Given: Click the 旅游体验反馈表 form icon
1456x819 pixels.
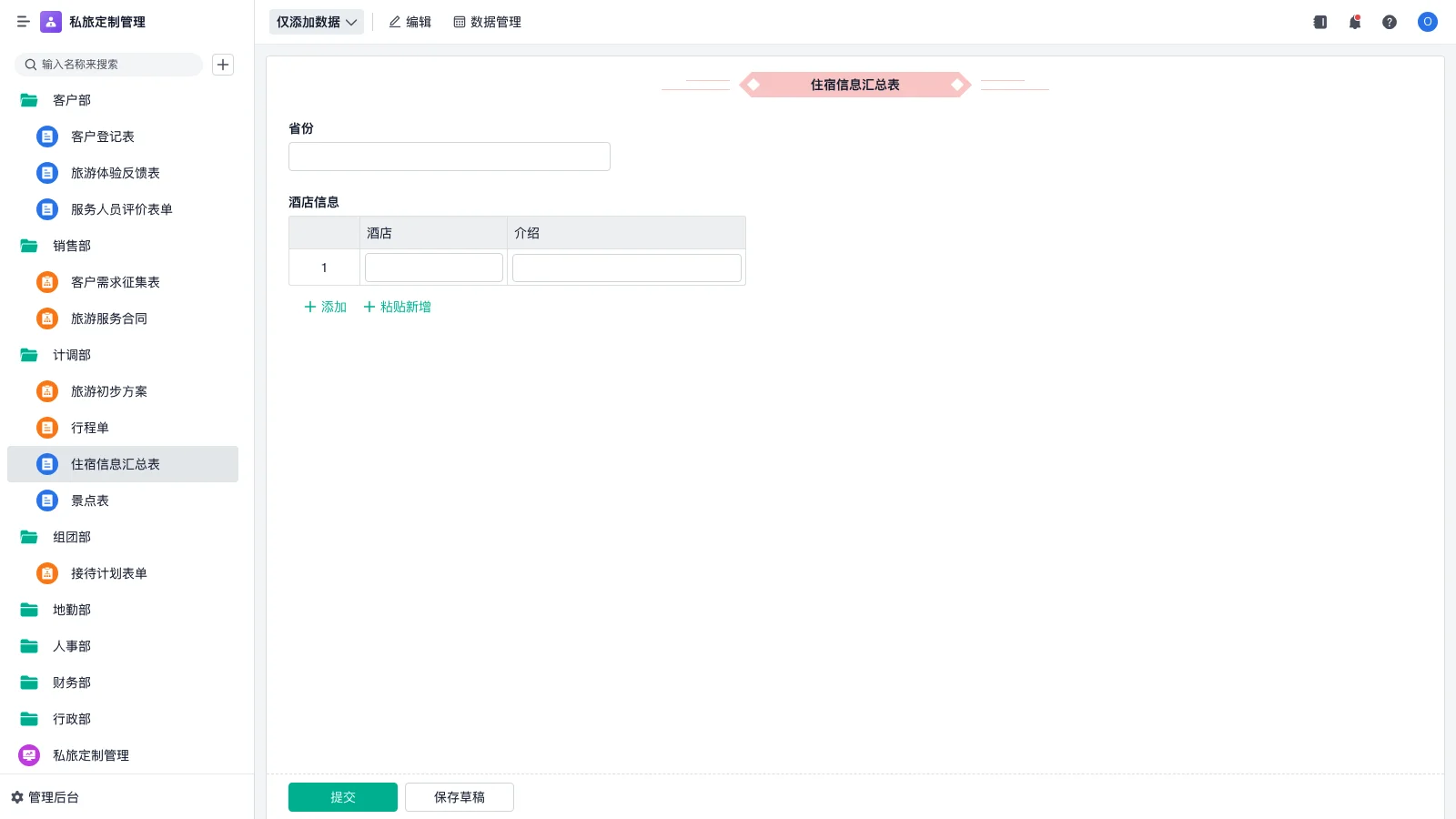Looking at the screenshot, I should point(47,173).
